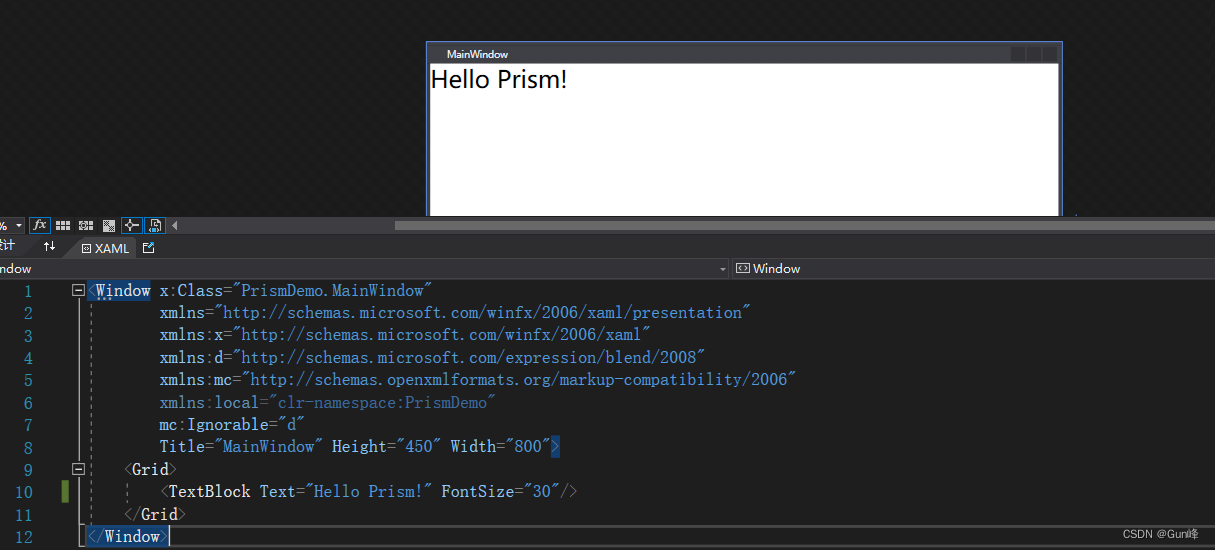Click the opening Grid tag
Screen dimensions: 1215x550
(x=151, y=469)
